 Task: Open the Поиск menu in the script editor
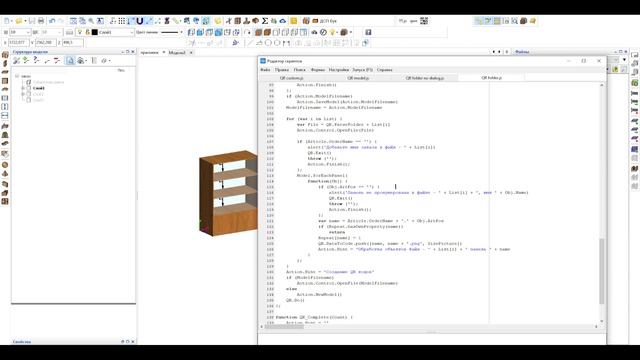300,70
